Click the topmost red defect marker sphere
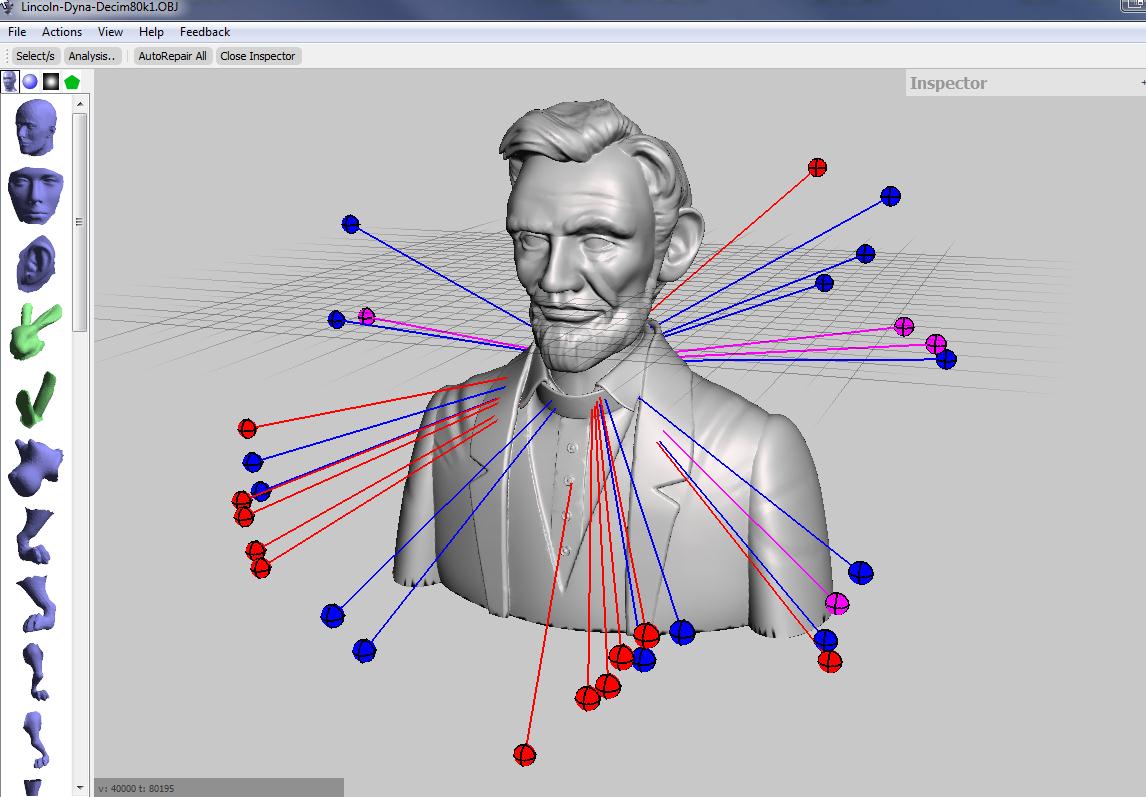 point(817,167)
